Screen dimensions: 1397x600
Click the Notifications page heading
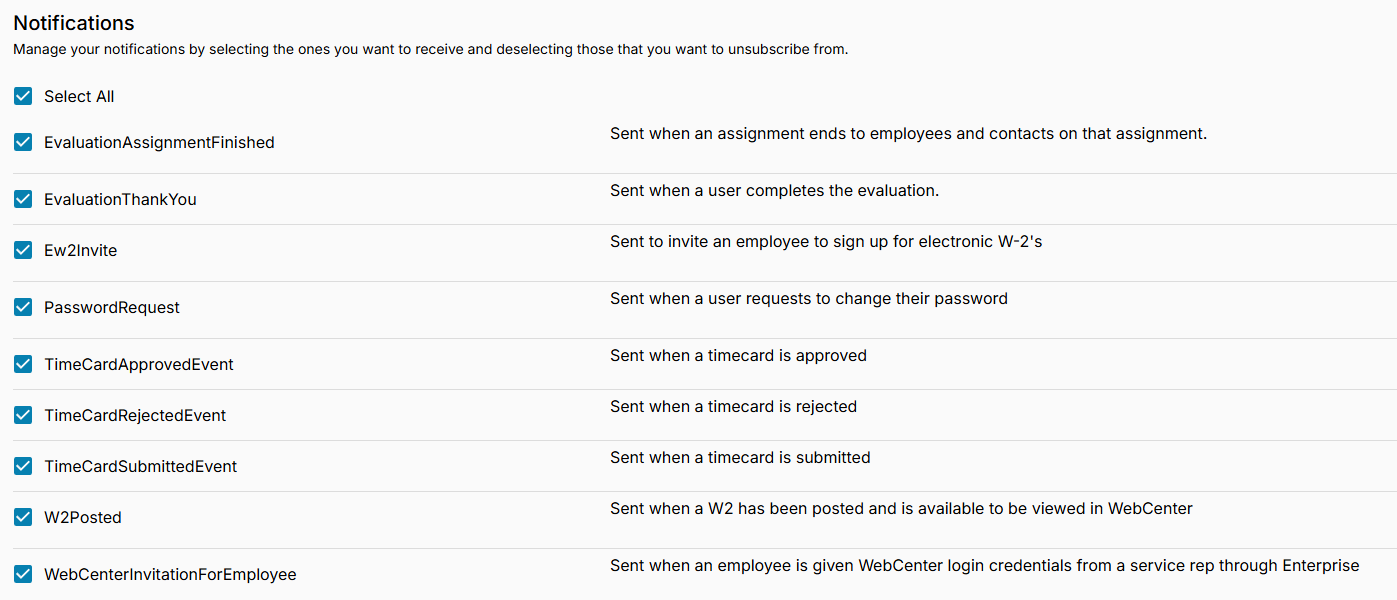click(74, 23)
